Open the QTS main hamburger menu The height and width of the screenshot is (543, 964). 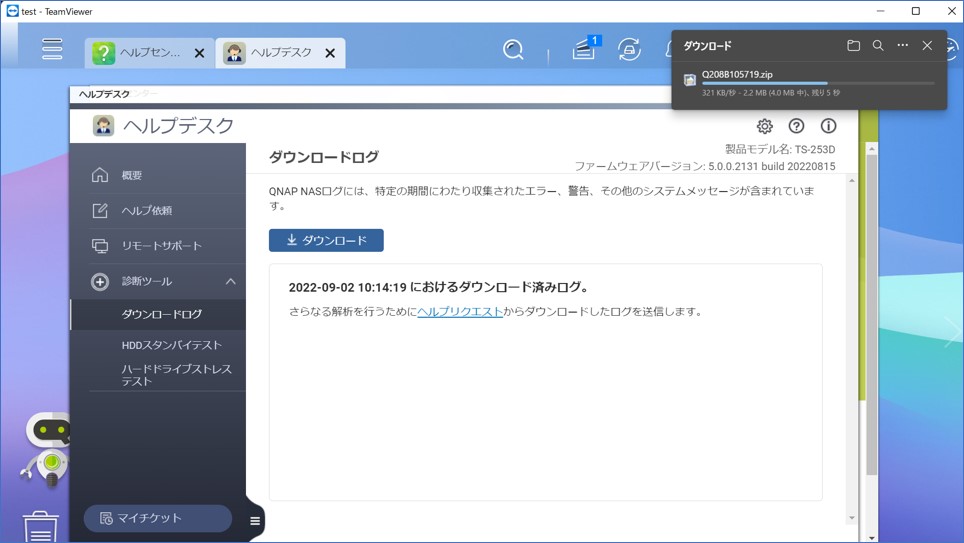(x=52, y=49)
